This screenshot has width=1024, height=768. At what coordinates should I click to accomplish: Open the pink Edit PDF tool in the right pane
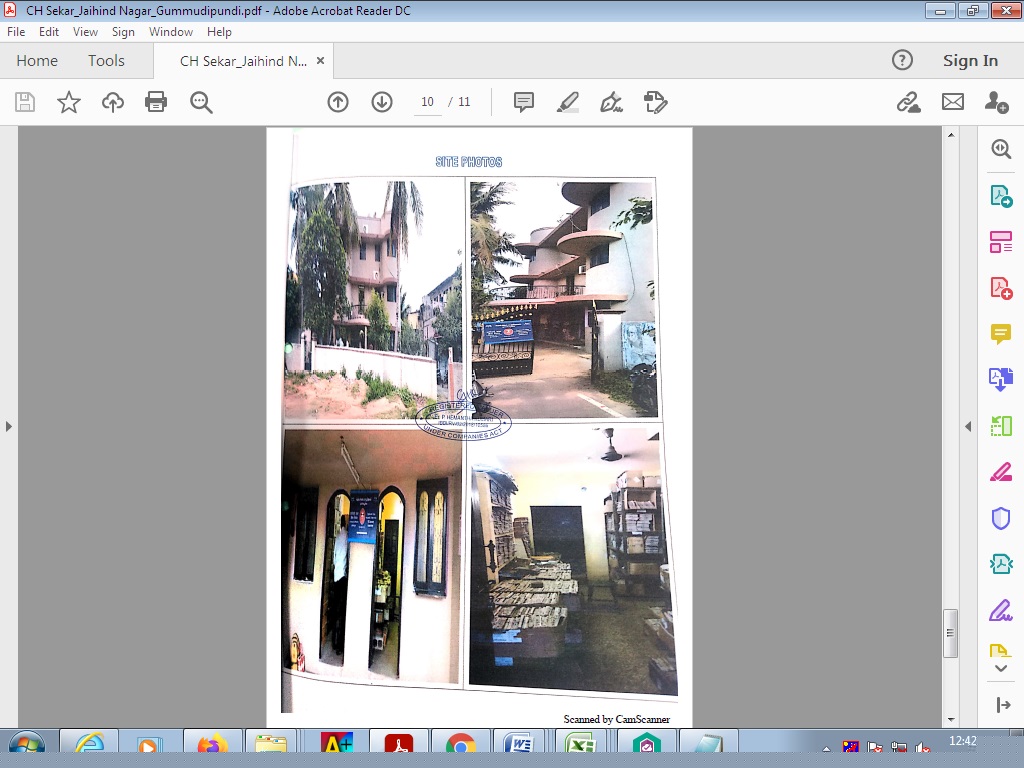(1000, 242)
